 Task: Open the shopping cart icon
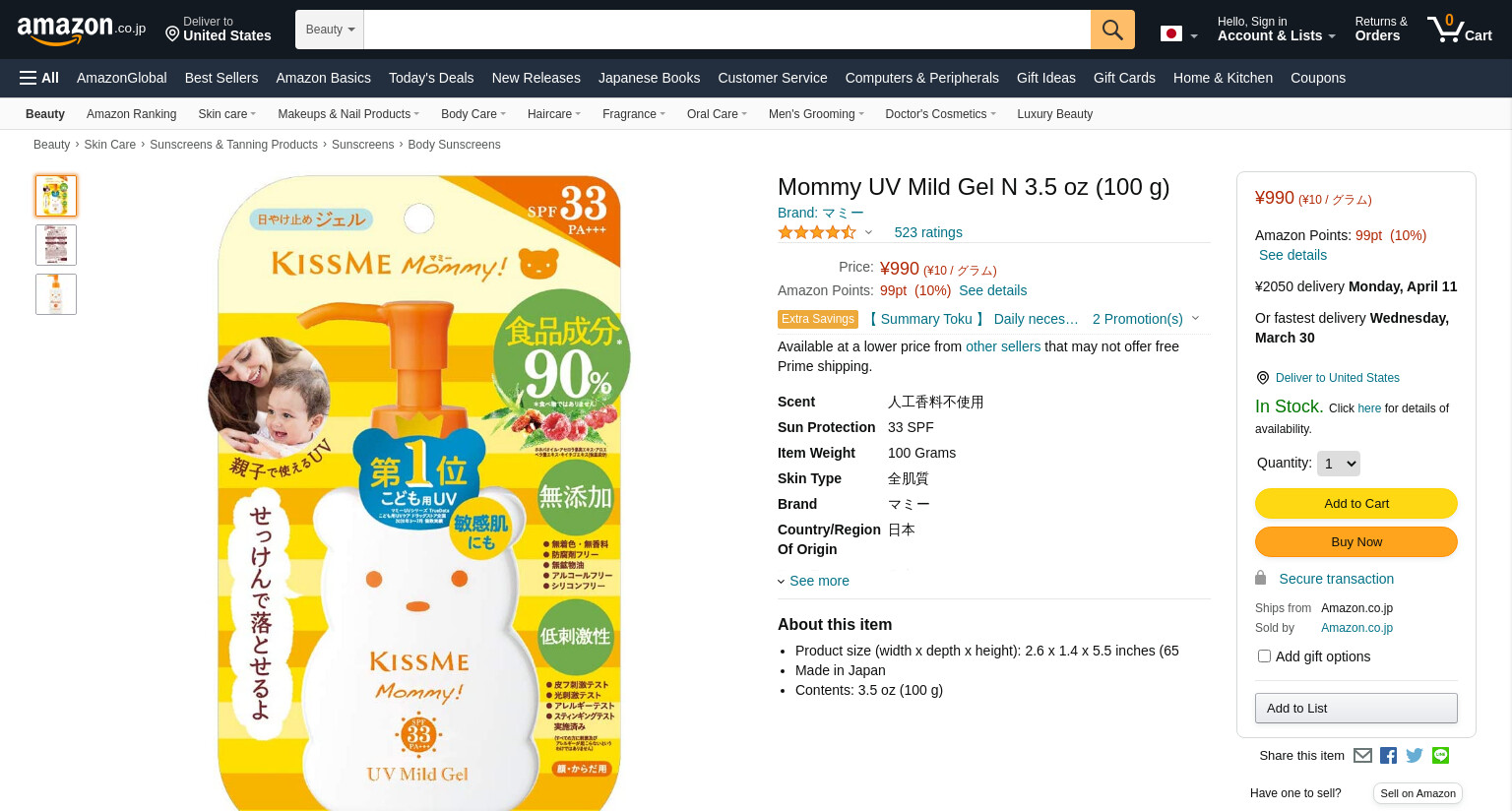tap(1460, 29)
